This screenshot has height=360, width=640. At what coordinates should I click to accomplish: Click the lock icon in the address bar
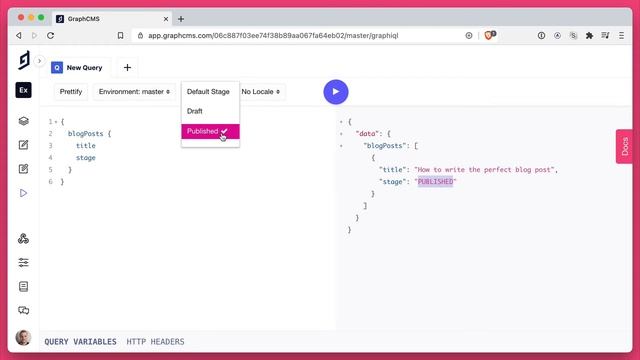pos(140,36)
